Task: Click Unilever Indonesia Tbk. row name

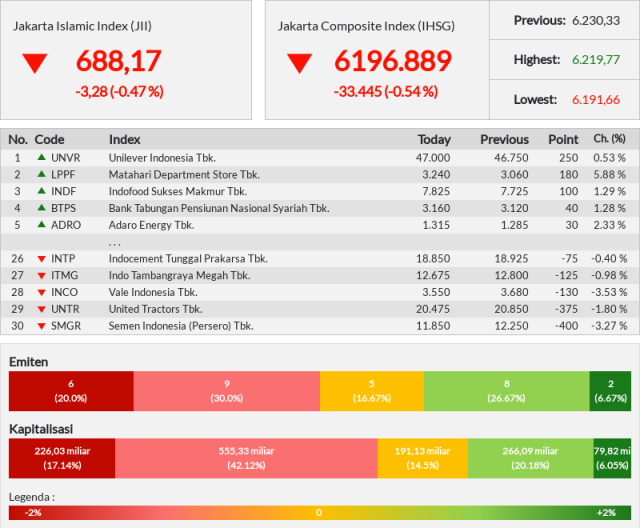Action: (162, 158)
